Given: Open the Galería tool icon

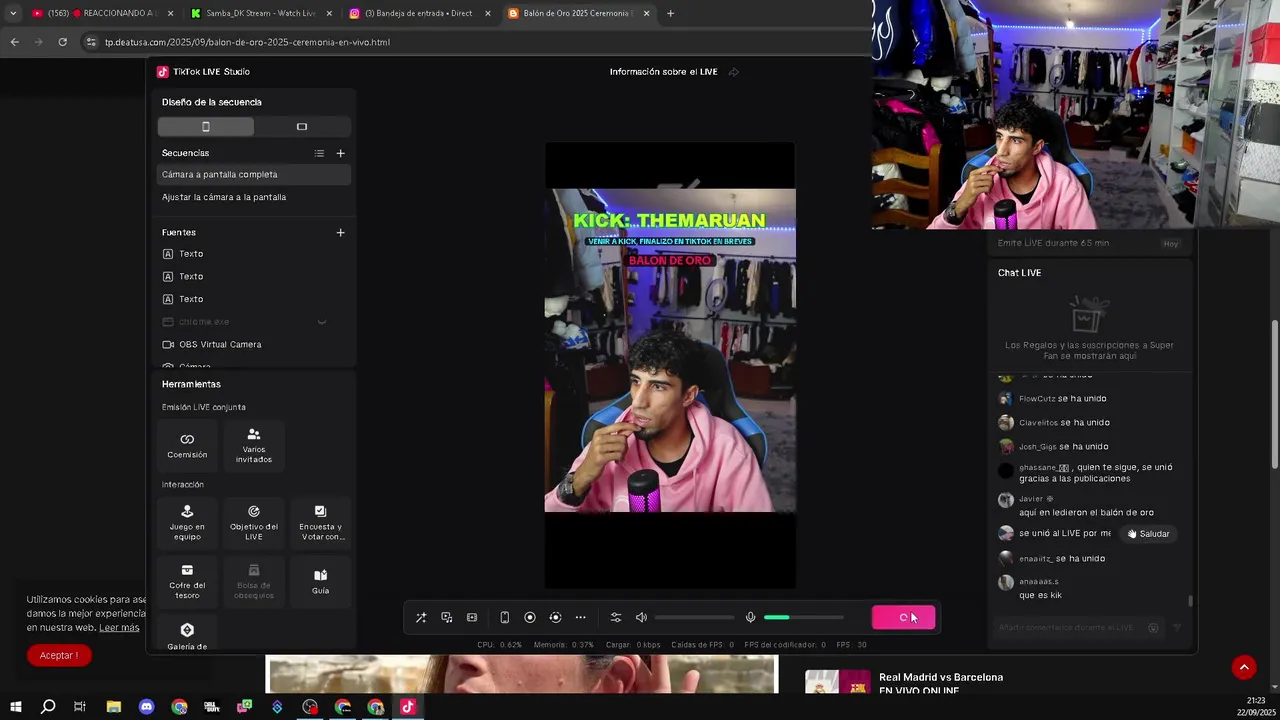Looking at the screenshot, I should click(x=187, y=630).
